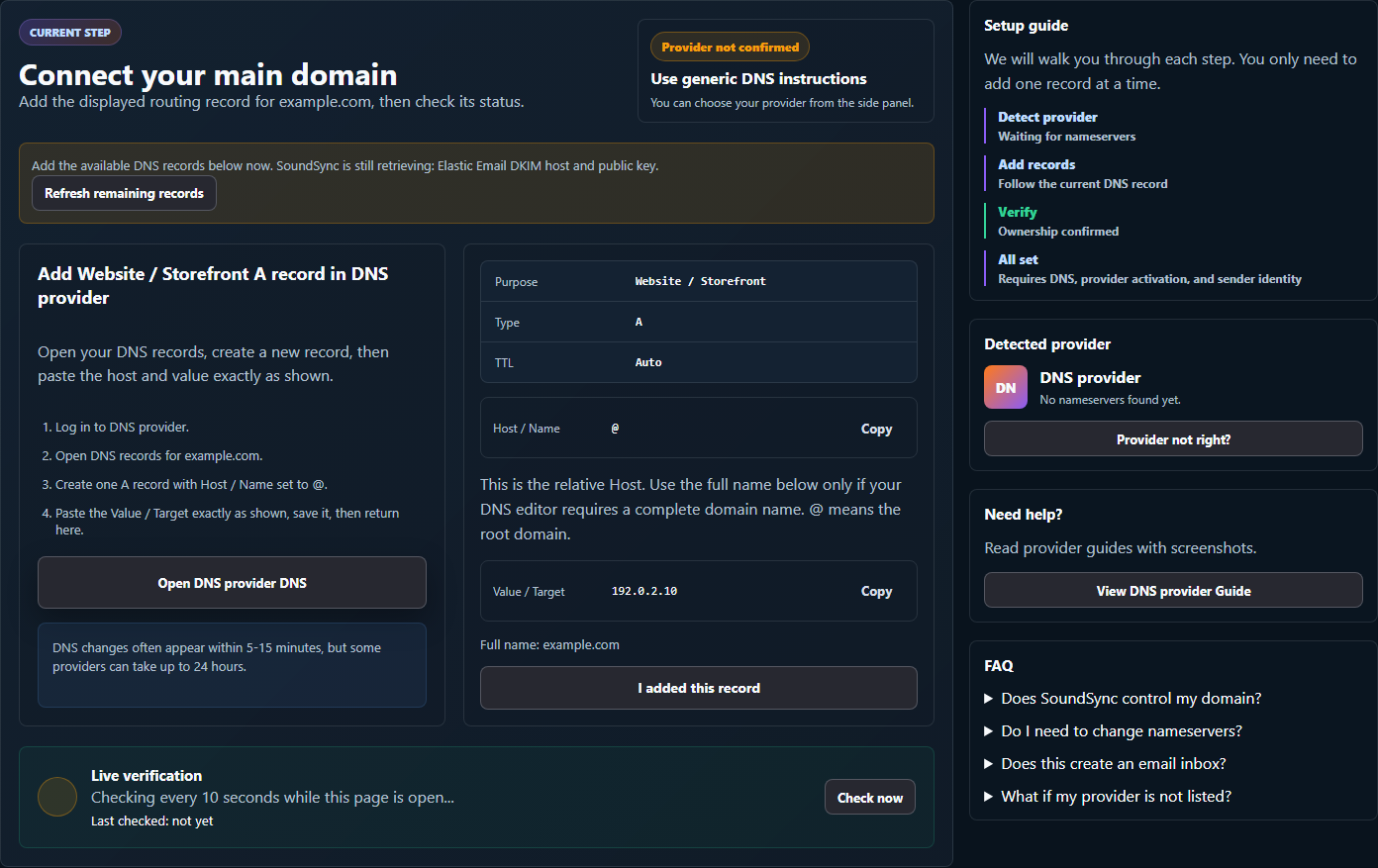Click the 'Provider not confirmed' badge
The height and width of the screenshot is (868, 1378).
(x=731, y=47)
